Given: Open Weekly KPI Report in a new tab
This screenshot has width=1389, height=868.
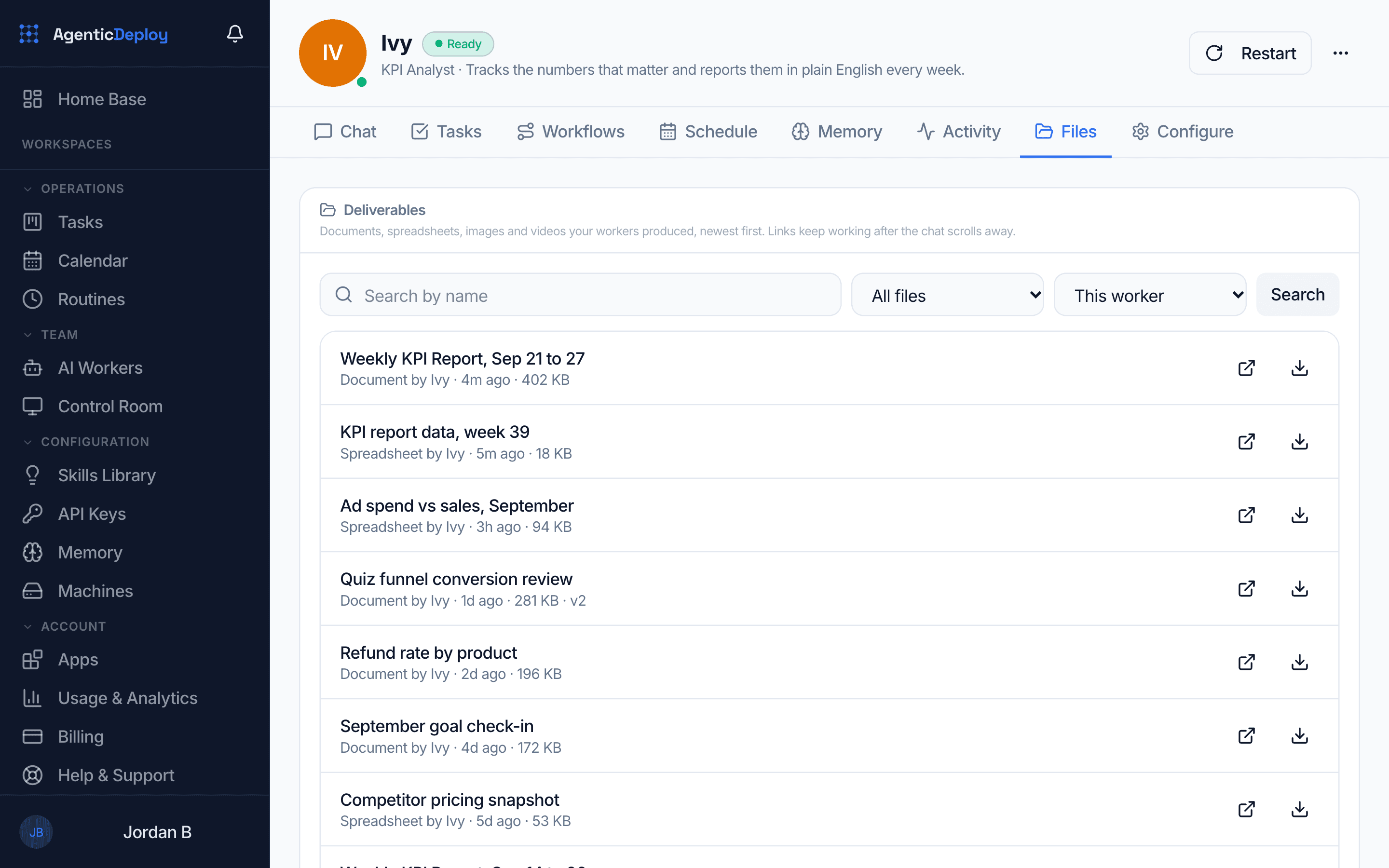Looking at the screenshot, I should click(x=1246, y=368).
